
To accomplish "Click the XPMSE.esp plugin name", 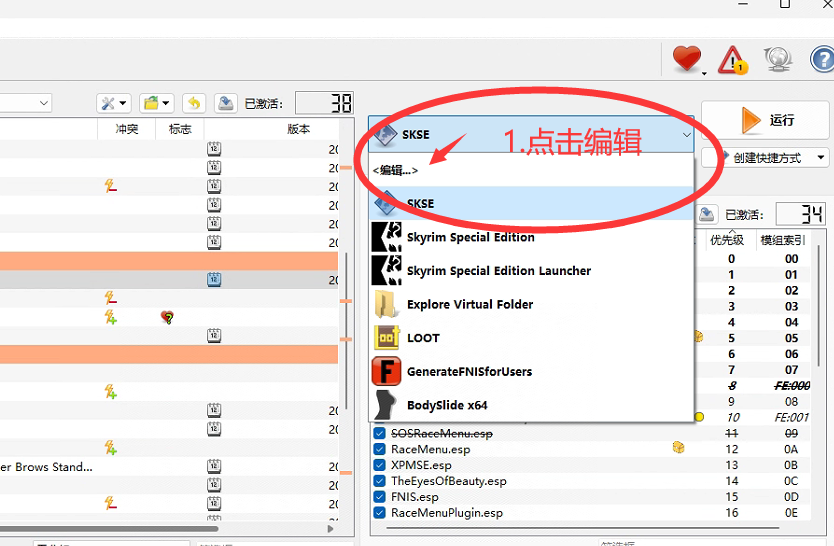I will tap(421, 465).
